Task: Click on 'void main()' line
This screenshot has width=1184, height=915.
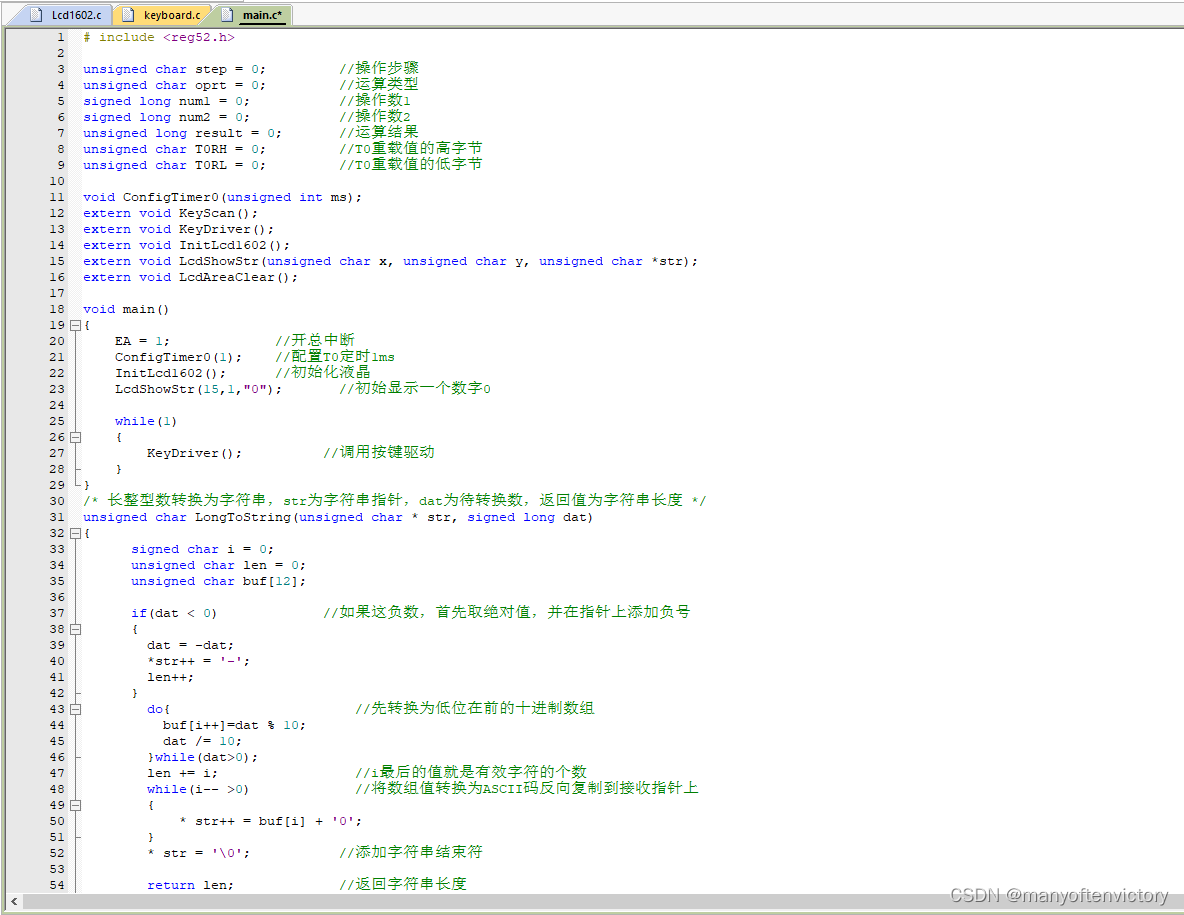Action: [x=126, y=310]
